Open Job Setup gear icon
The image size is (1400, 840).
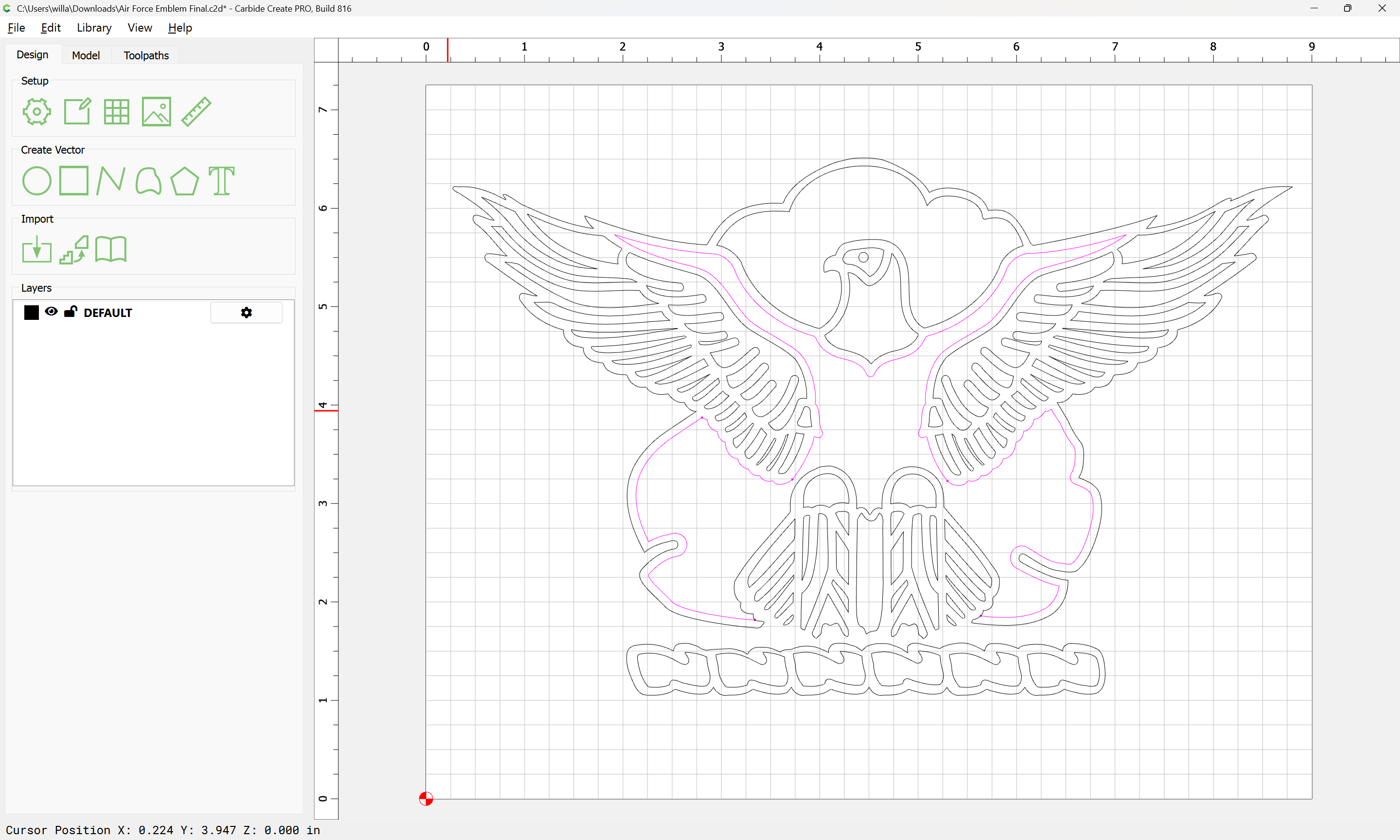(x=37, y=111)
